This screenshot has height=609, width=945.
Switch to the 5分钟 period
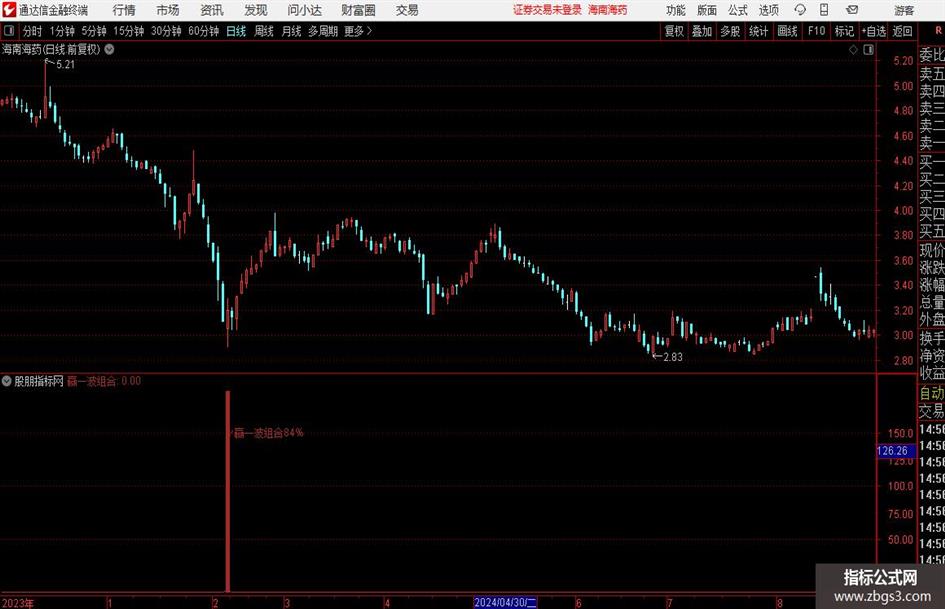point(94,31)
